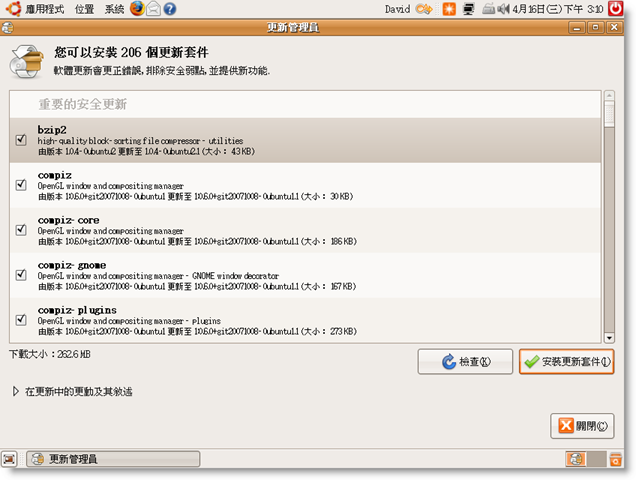
Task: Open the 位置 places menu
Action: [84, 9]
